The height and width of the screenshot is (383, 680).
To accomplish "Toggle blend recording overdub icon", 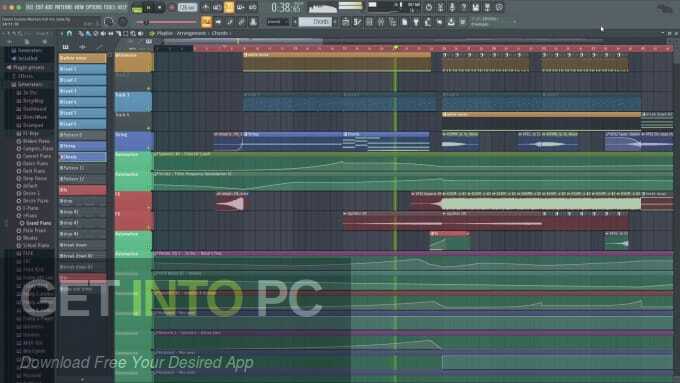I will click(x=241, y=7).
